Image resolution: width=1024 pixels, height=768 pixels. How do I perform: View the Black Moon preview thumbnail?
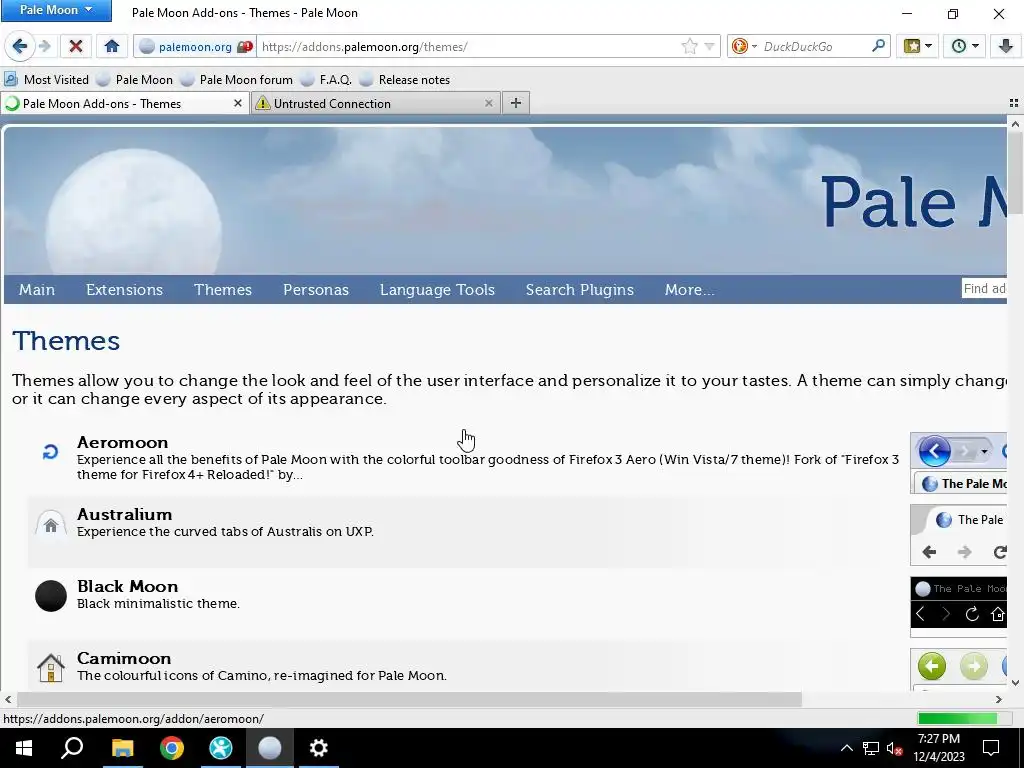[958, 606]
